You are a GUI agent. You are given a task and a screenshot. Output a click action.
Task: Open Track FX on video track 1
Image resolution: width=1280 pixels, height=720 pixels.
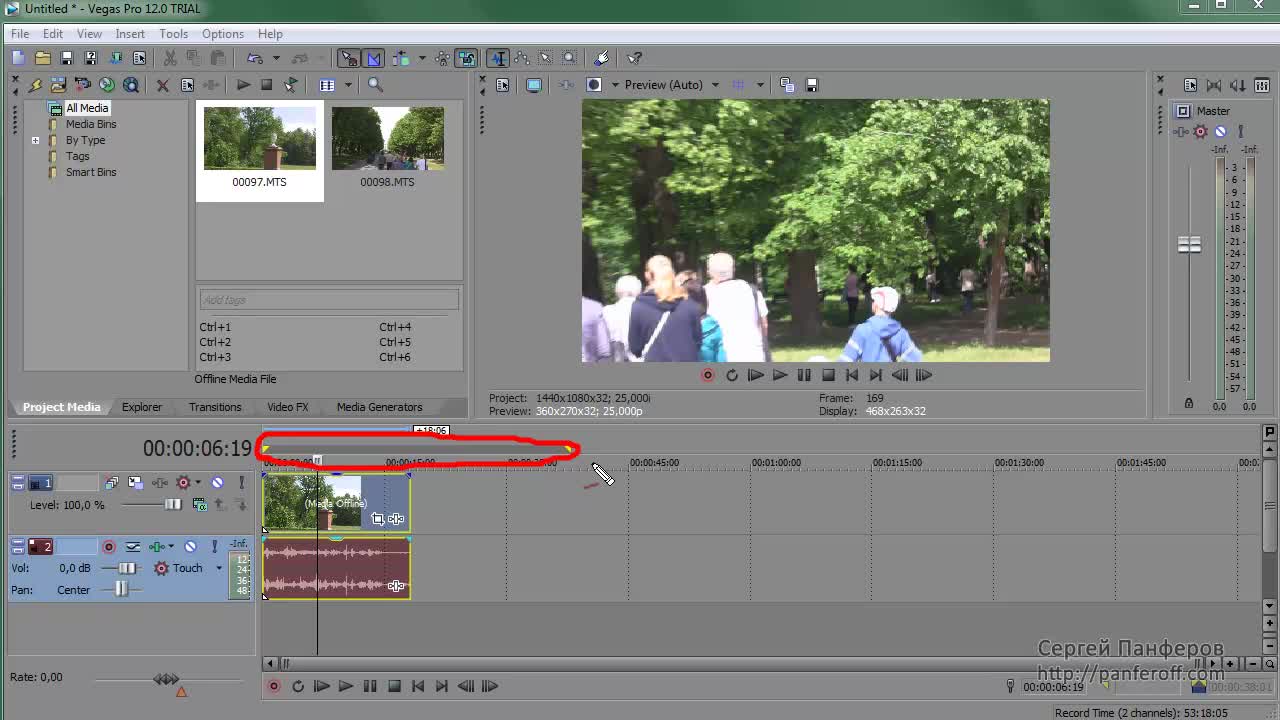[x=160, y=483]
